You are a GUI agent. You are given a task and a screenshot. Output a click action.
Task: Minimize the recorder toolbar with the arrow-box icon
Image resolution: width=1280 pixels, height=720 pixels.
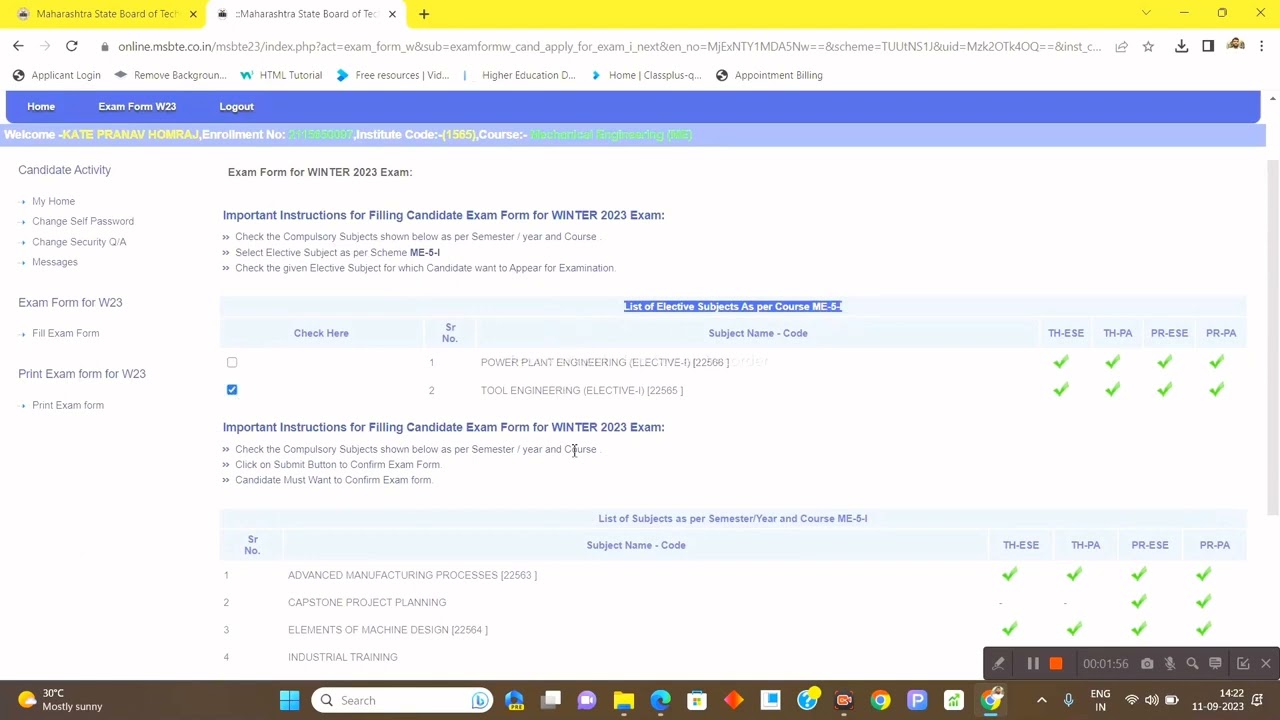[1243, 664]
